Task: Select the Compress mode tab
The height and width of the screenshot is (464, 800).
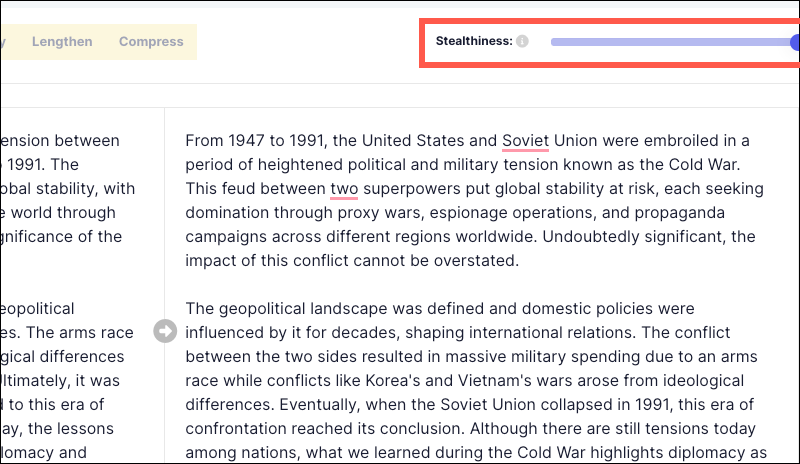Action: [x=151, y=42]
